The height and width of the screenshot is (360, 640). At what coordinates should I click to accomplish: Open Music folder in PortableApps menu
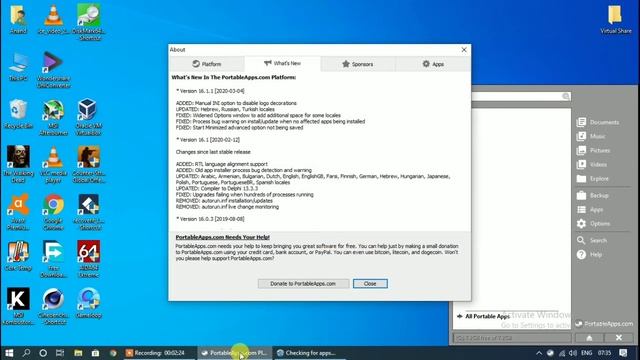[591, 136]
